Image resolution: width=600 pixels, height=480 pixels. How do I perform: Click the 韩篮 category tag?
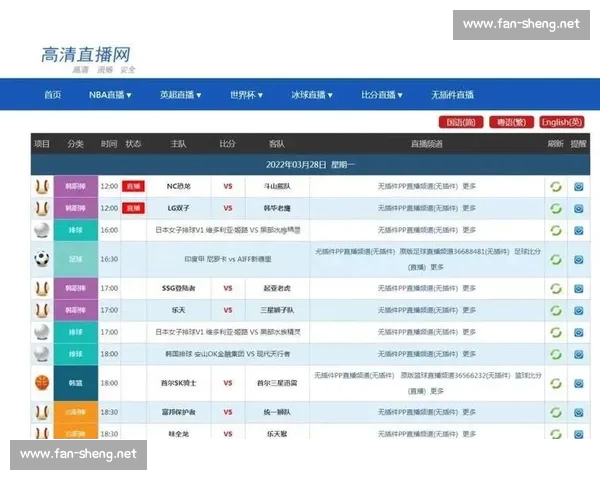point(76,383)
